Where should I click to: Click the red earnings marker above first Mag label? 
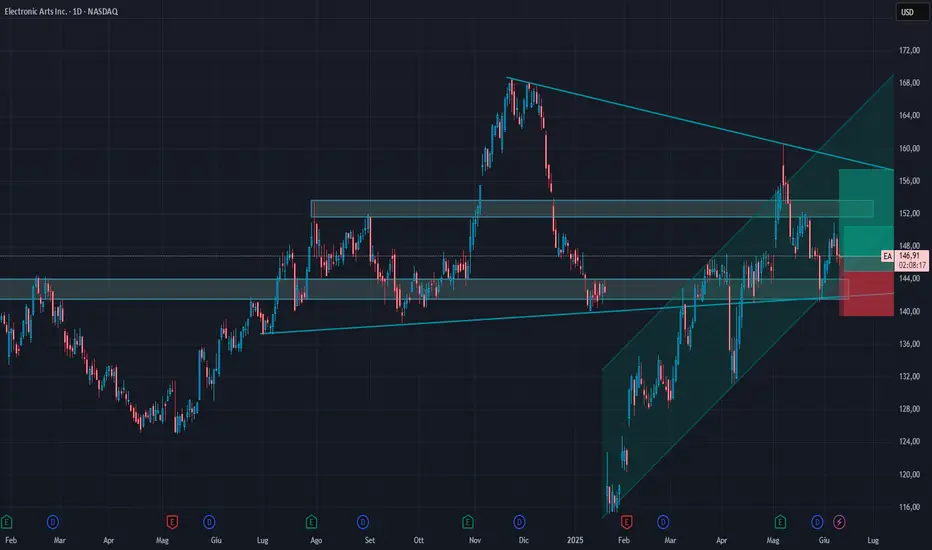[172, 522]
